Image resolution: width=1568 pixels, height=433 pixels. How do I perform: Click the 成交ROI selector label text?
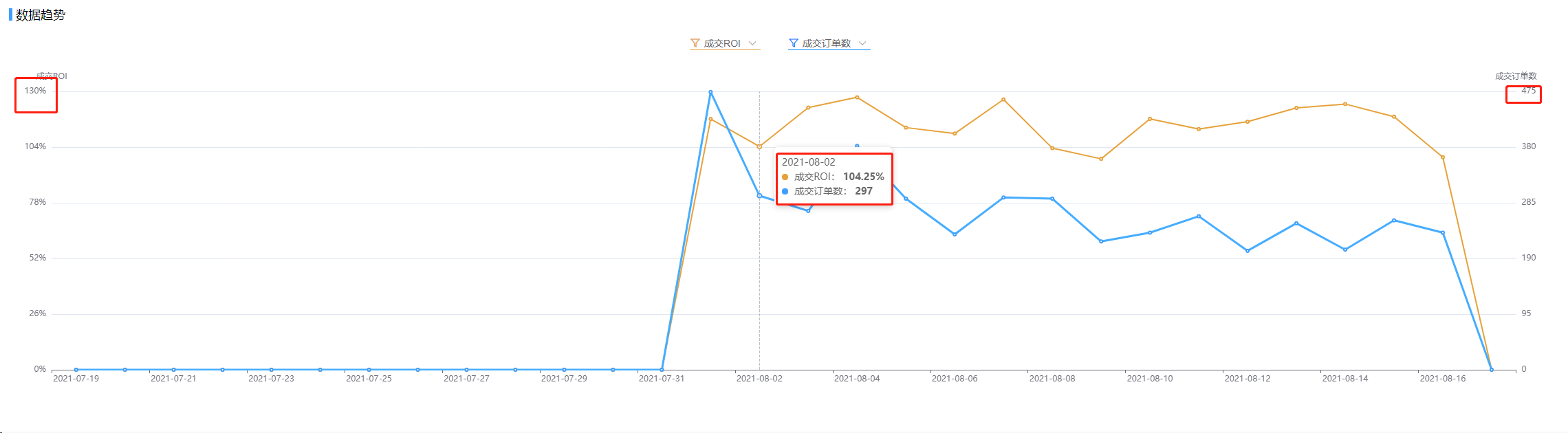pos(722,43)
